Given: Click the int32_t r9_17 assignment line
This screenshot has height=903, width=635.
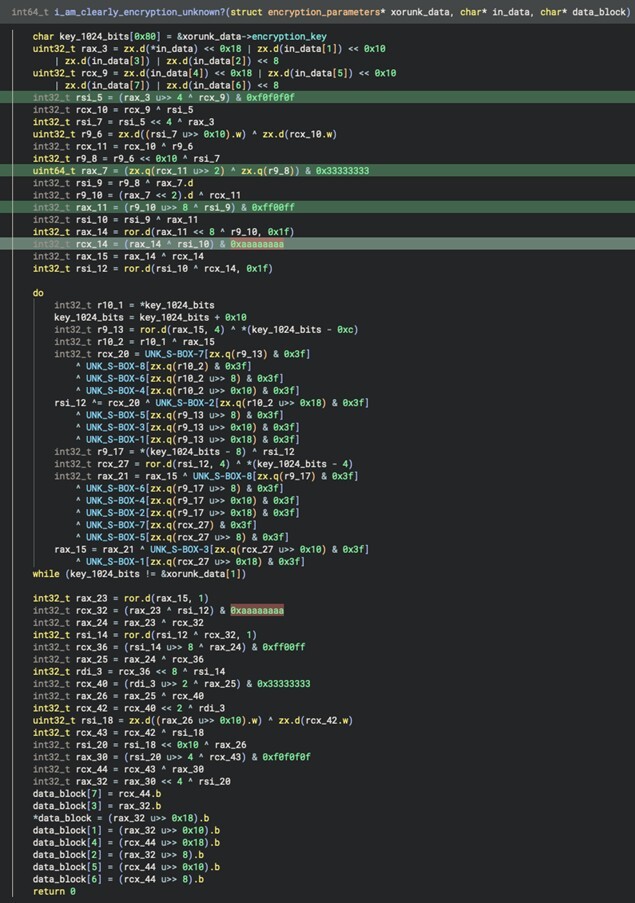Looking at the screenshot, I should 174,452.
